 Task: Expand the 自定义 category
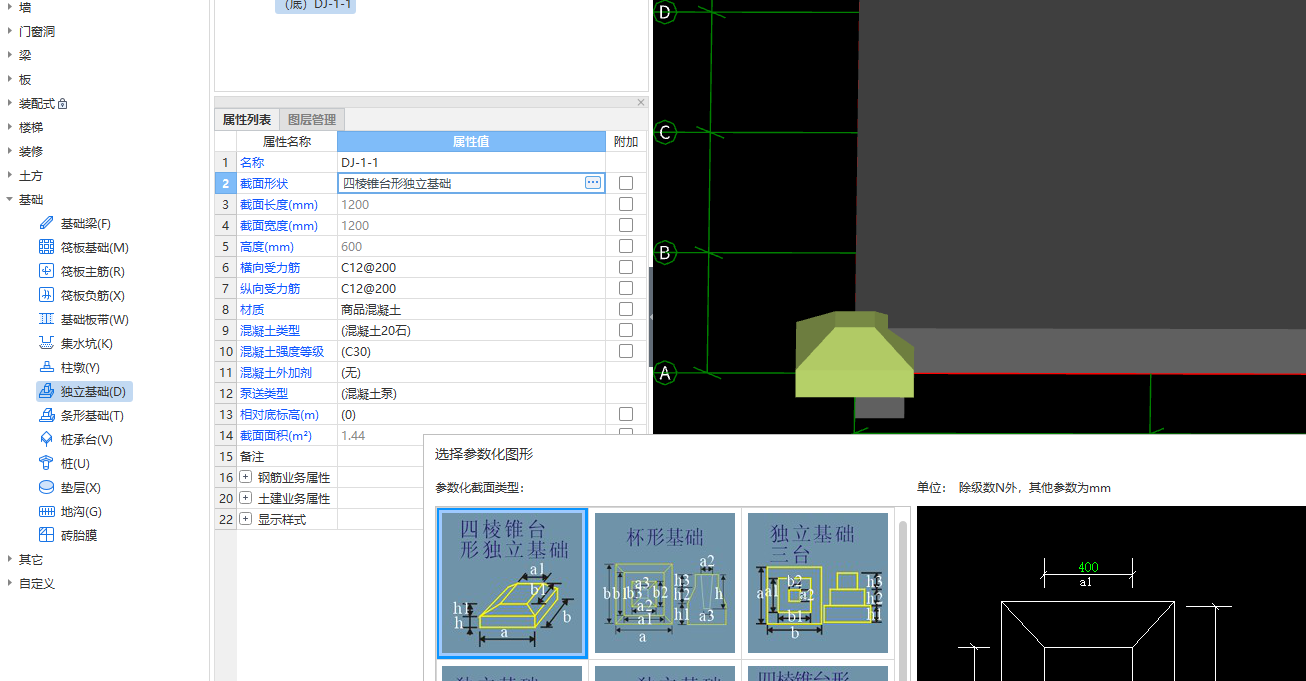tap(9, 583)
